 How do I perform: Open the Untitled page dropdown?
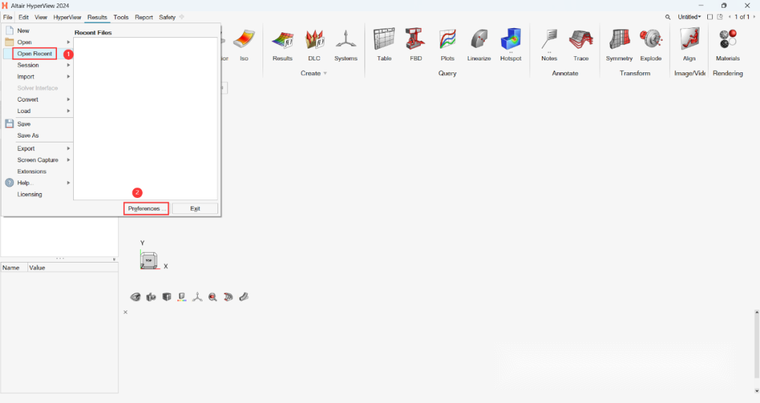(x=689, y=17)
